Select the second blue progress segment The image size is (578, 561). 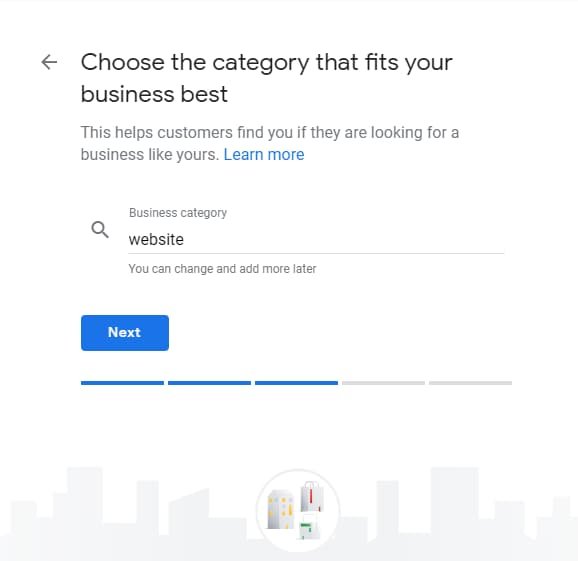pos(209,383)
